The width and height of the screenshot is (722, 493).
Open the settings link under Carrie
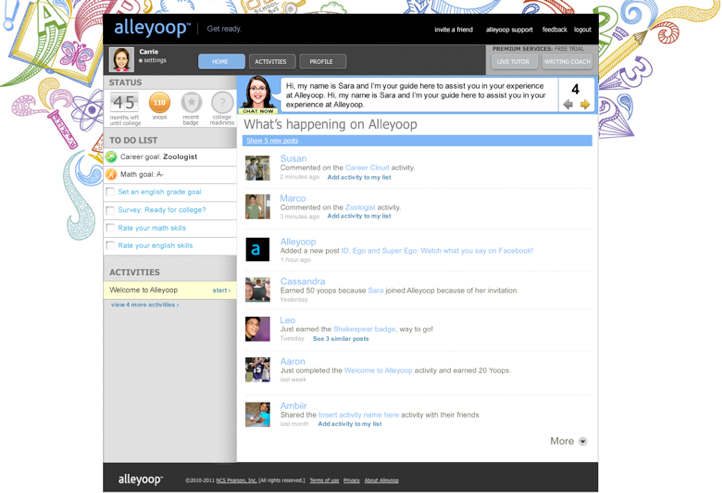coord(154,60)
